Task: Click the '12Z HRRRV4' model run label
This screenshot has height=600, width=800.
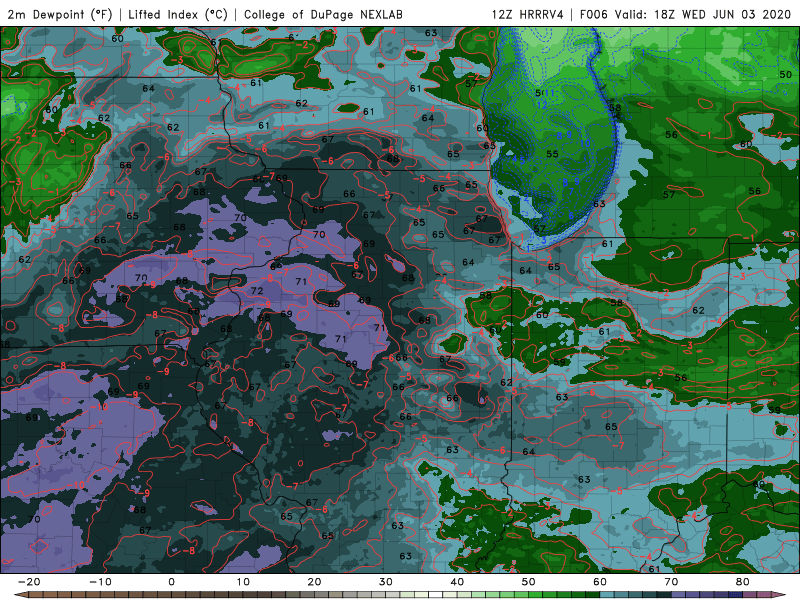Action: 528,14
